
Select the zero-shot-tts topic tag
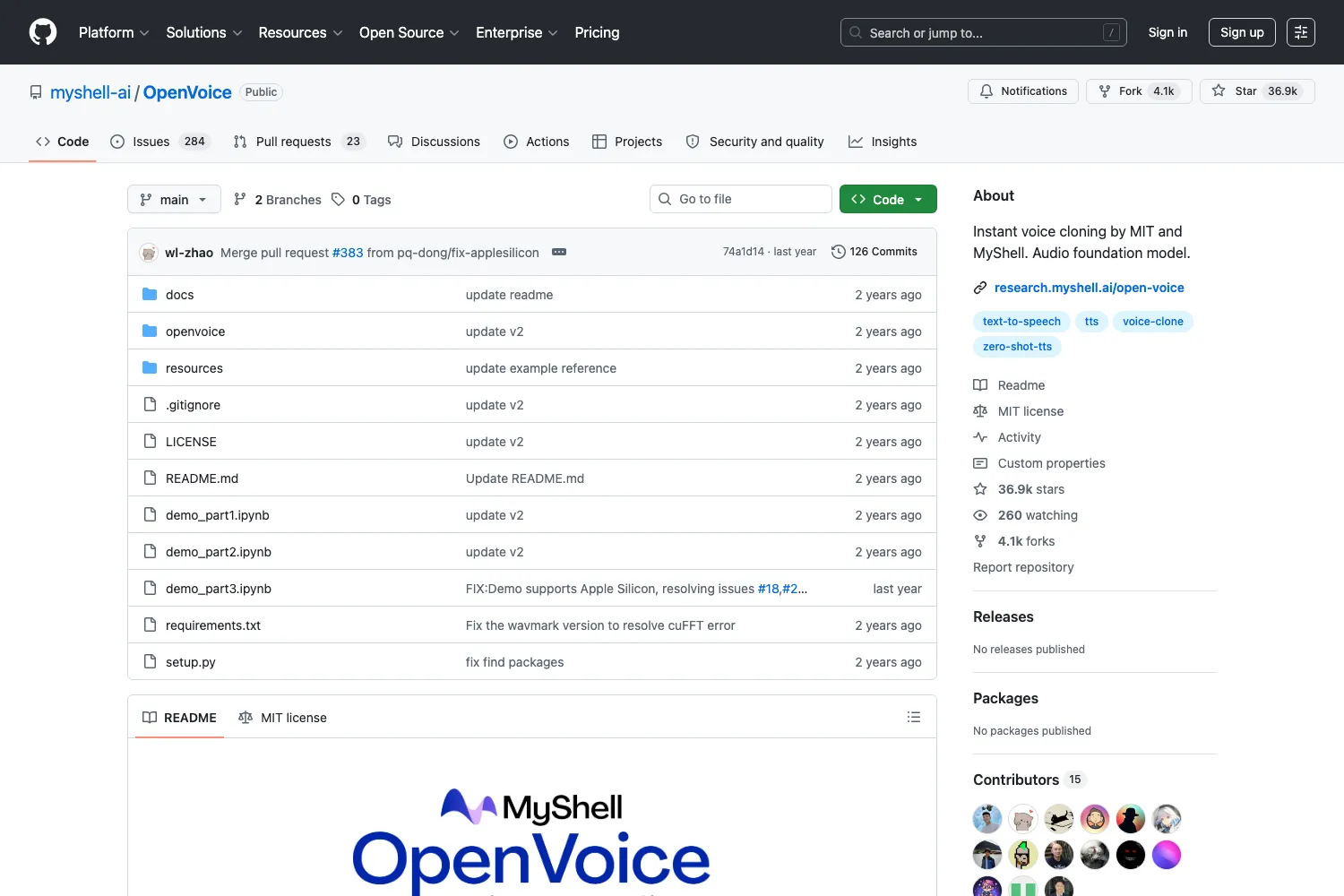coord(1017,347)
